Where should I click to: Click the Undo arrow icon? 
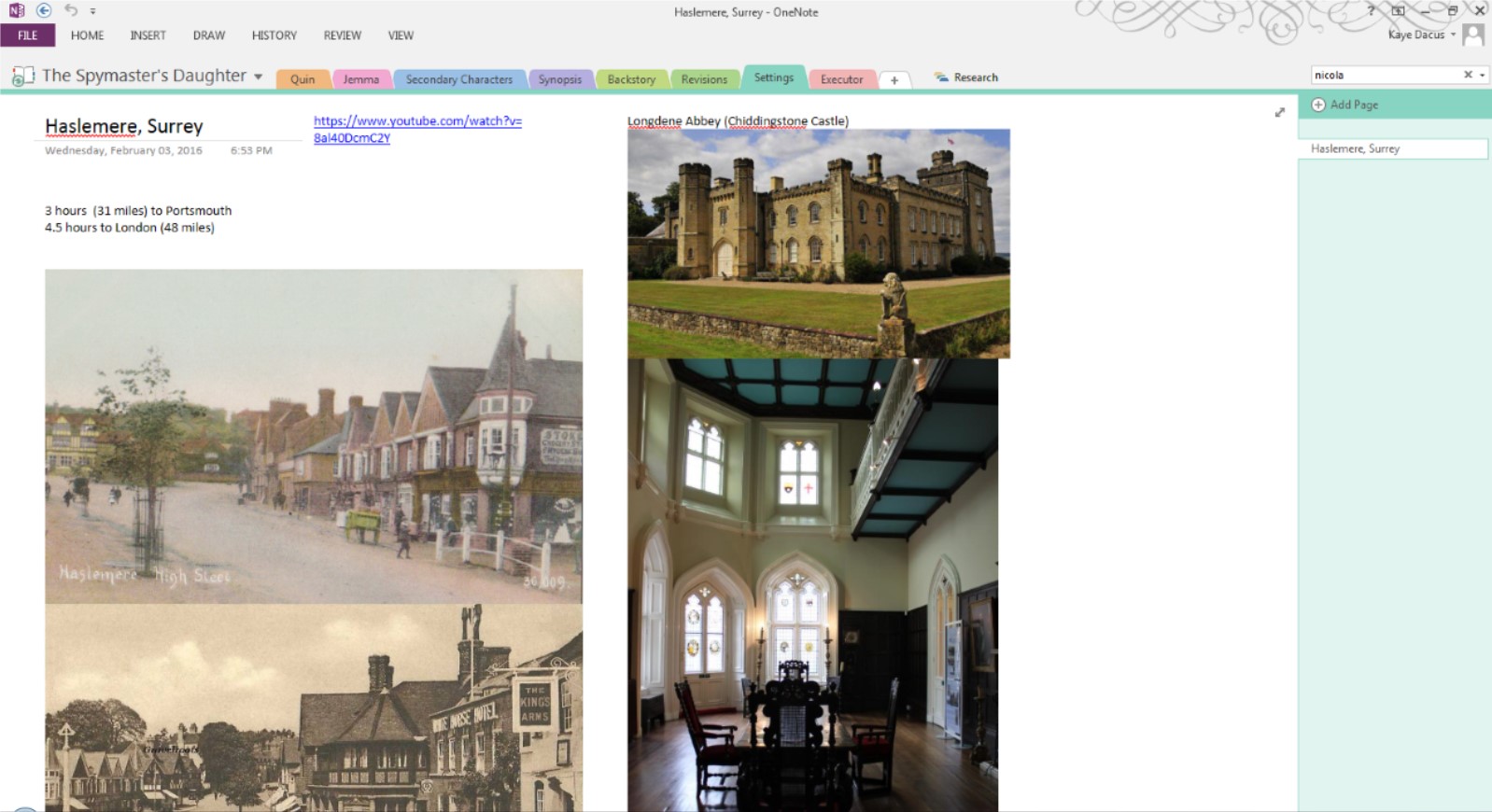click(71, 10)
